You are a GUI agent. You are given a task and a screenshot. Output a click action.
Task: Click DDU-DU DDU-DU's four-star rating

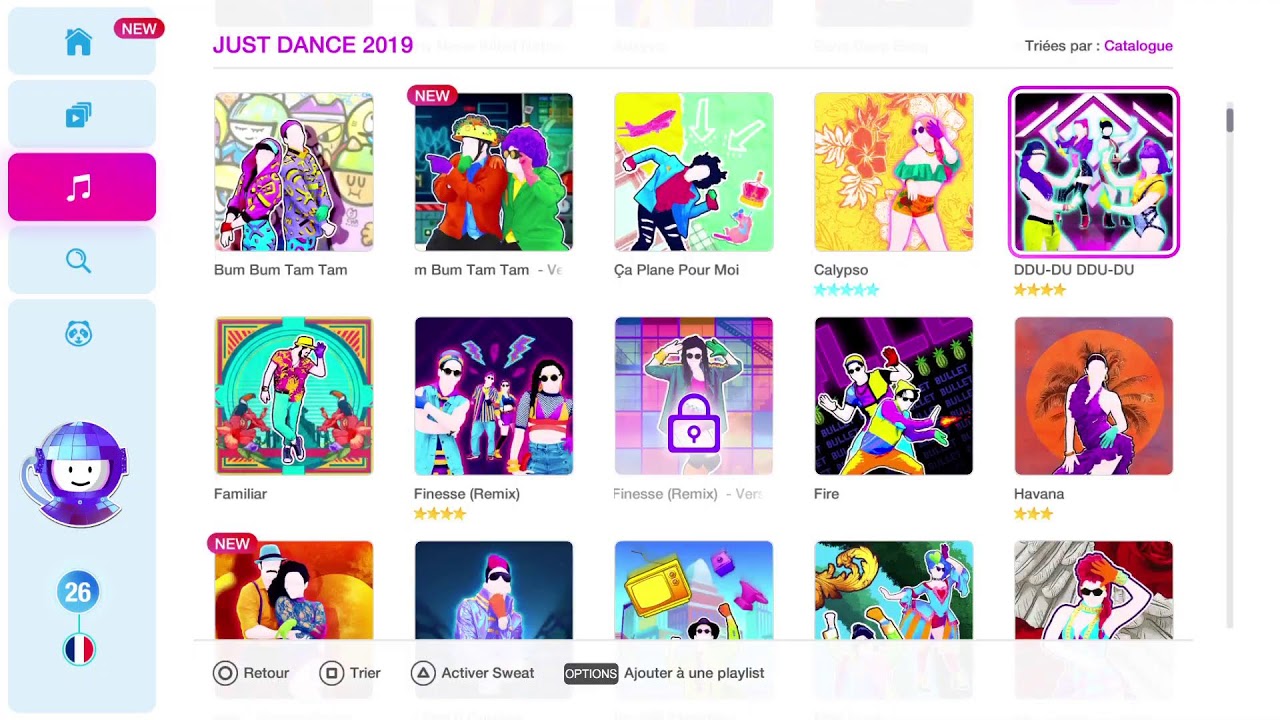(1040, 290)
